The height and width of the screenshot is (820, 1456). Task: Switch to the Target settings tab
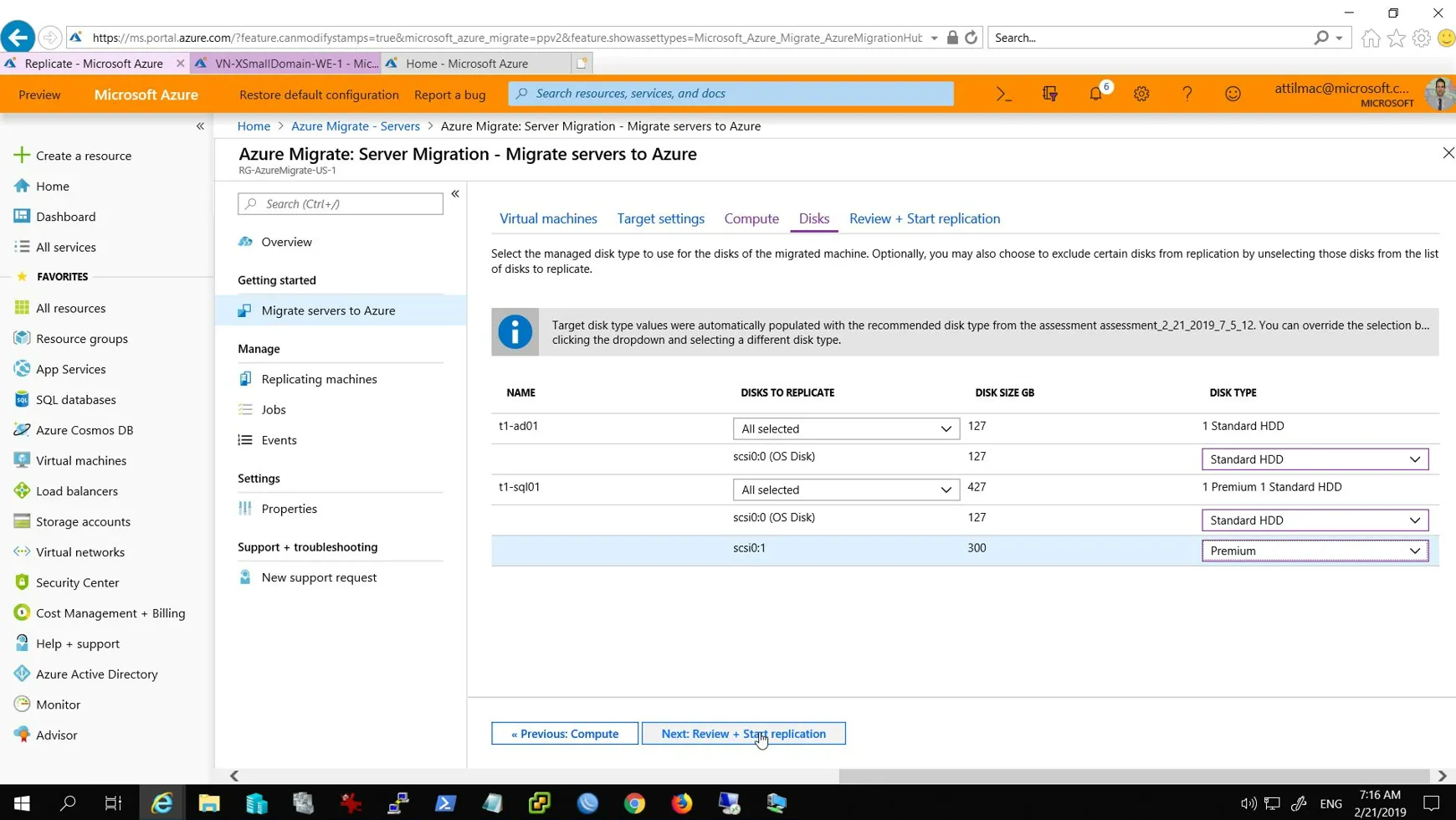coord(660,218)
